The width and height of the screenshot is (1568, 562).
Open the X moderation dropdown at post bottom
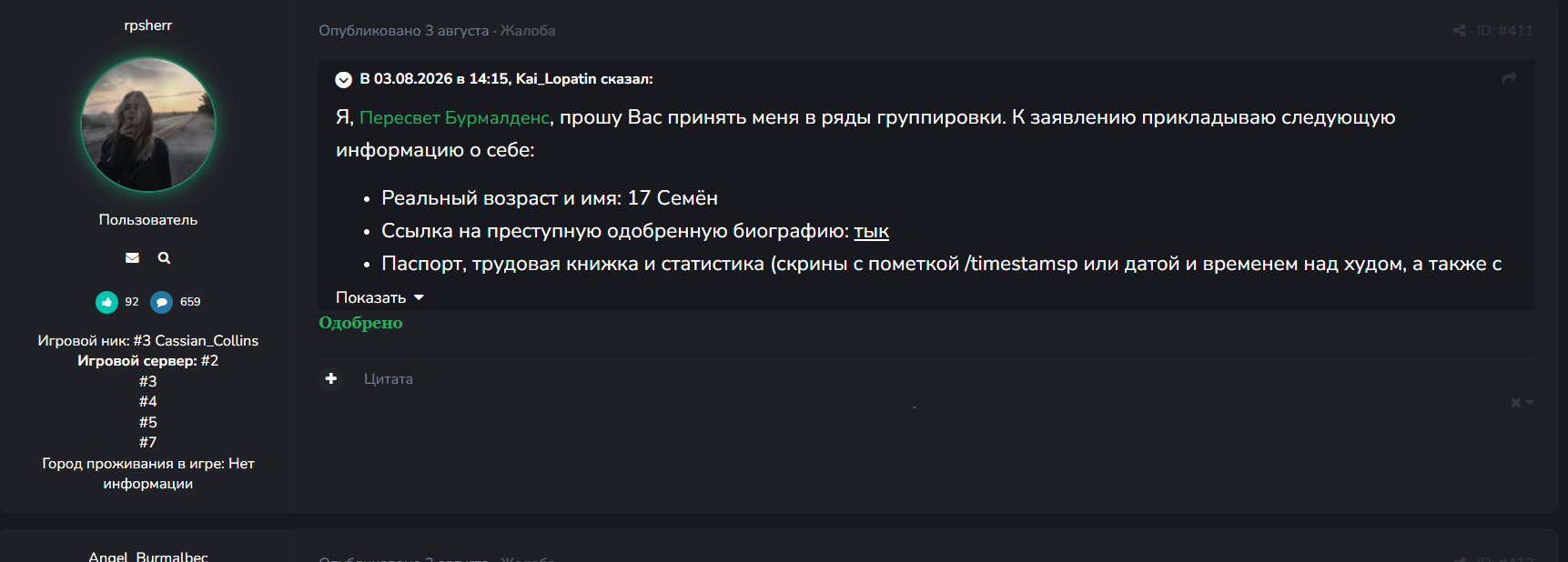point(1522,403)
